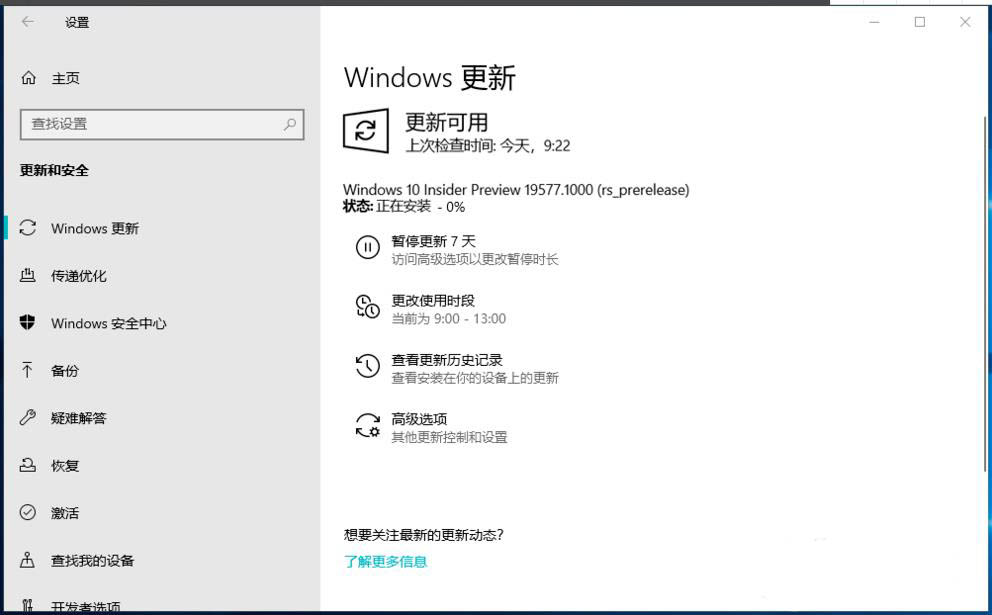The height and width of the screenshot is (615, 992).
Task: Maximize the Settings window
Action: tap(920, 22)
